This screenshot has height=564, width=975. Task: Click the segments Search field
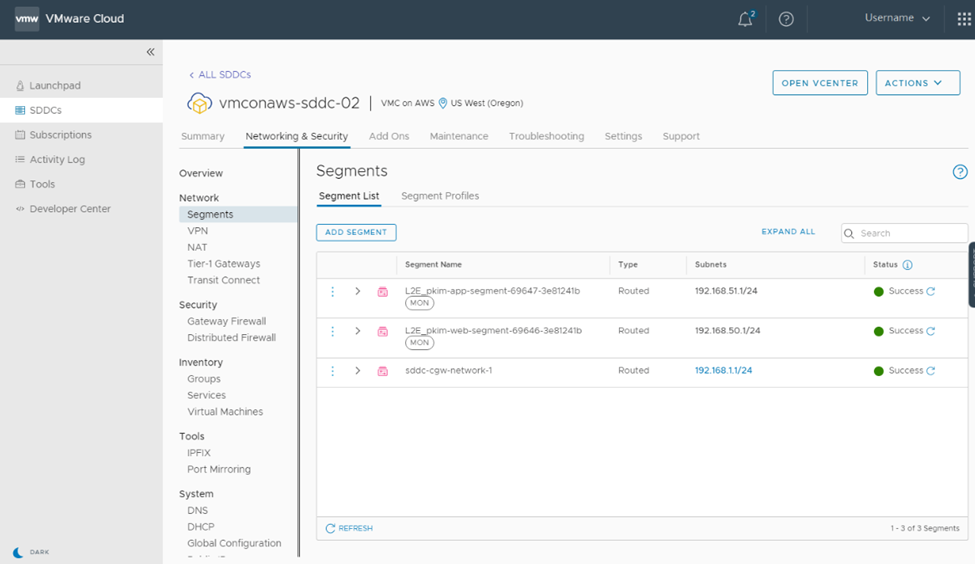click(904, 233)
